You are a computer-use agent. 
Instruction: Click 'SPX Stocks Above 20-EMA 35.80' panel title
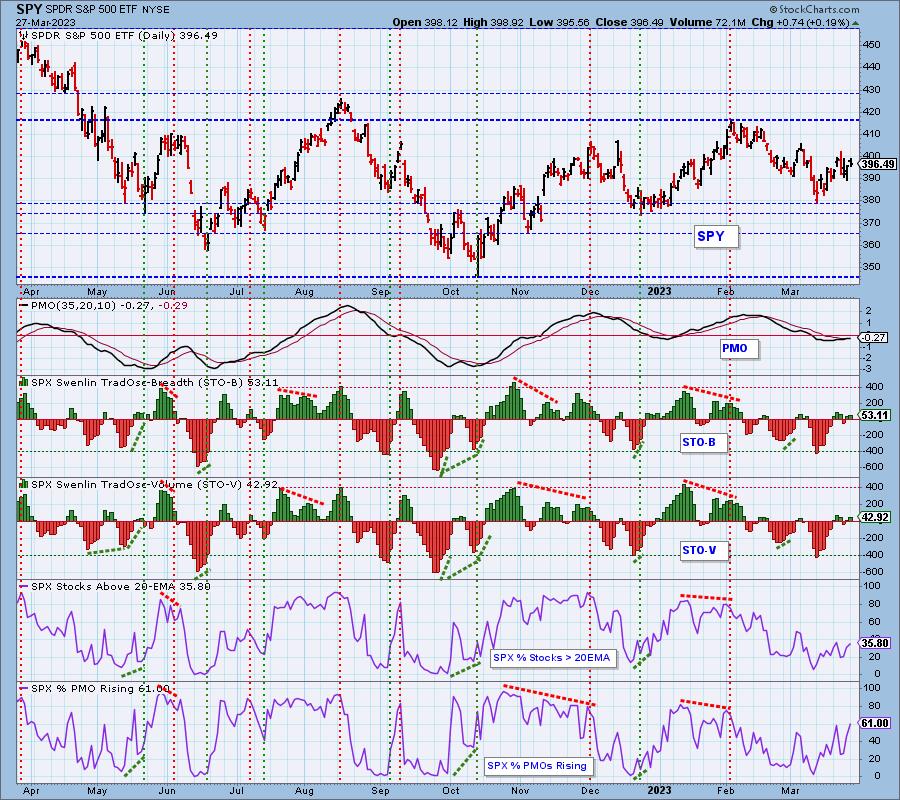point(121,587)
